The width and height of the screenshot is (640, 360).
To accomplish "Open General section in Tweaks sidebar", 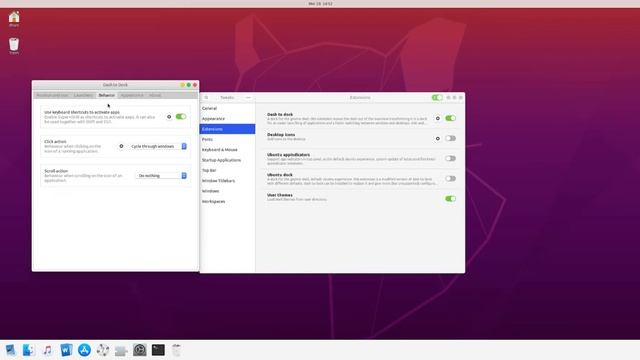I will click(x=227, y=108).
